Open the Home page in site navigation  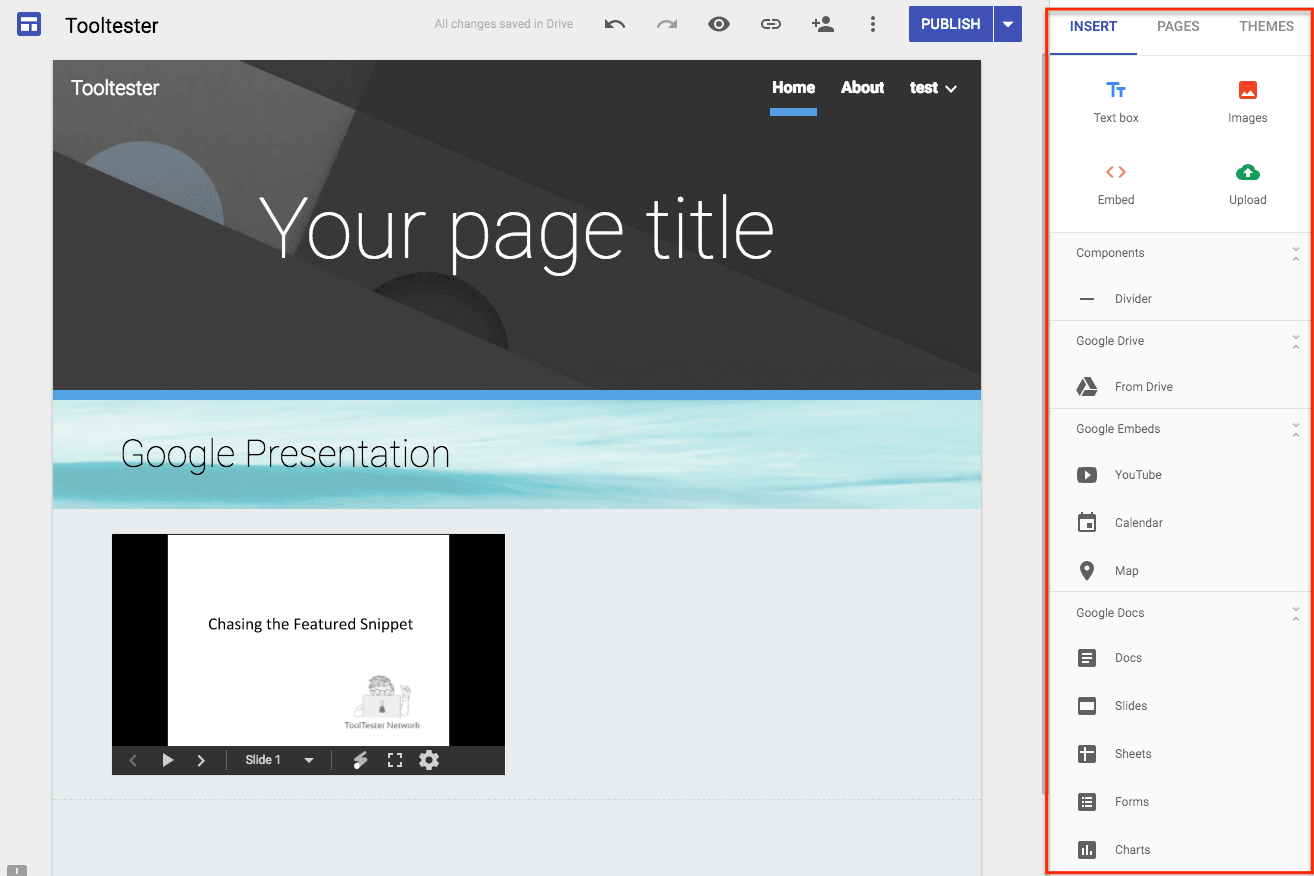point(793,88)
